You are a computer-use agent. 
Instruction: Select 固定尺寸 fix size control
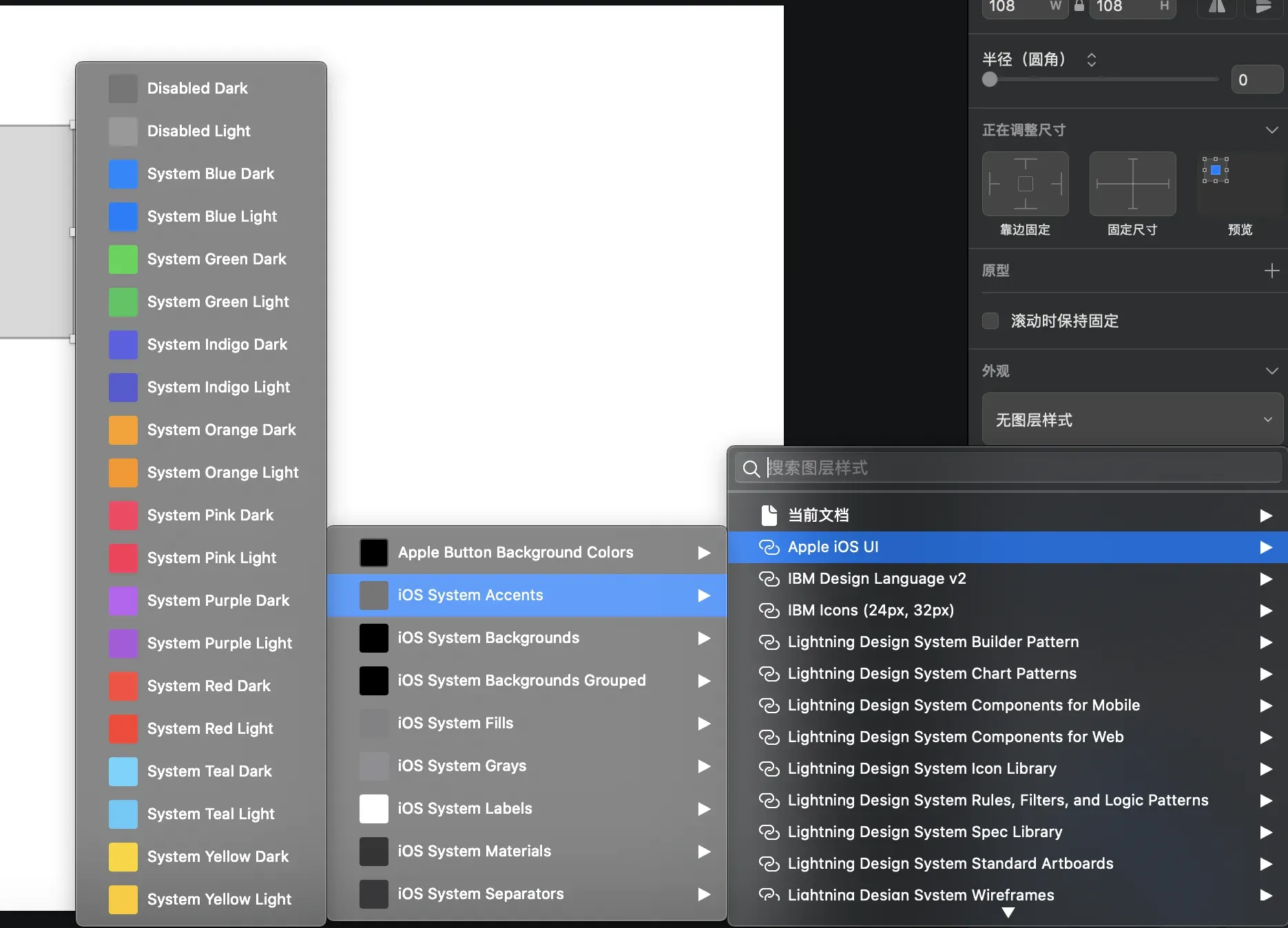[x=1133, y=184]
